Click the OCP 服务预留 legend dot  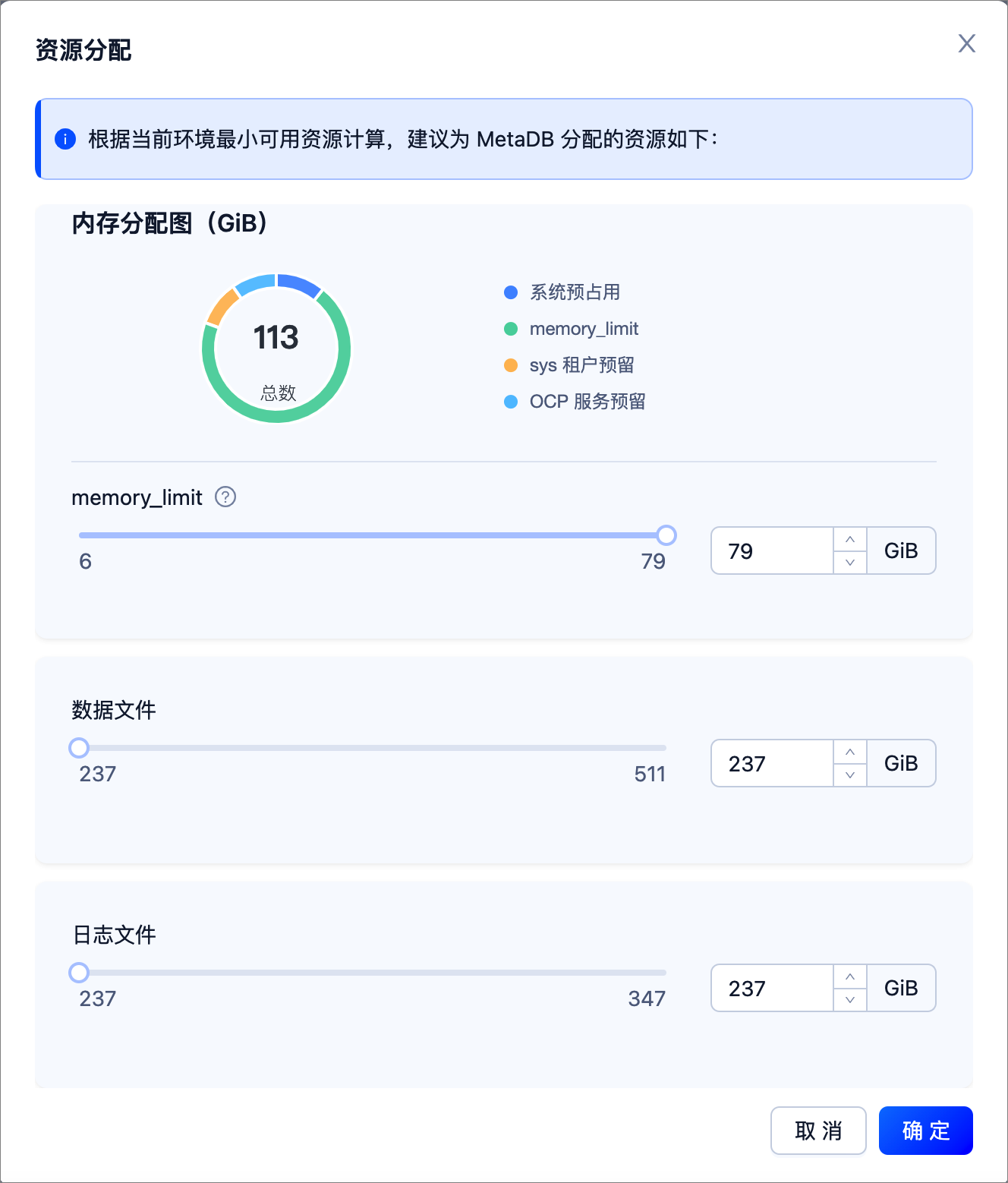[509, 401]
